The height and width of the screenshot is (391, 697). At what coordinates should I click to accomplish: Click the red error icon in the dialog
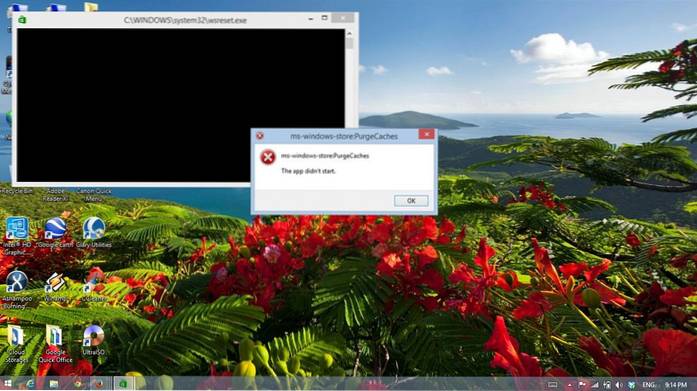[x=268, y=157]
